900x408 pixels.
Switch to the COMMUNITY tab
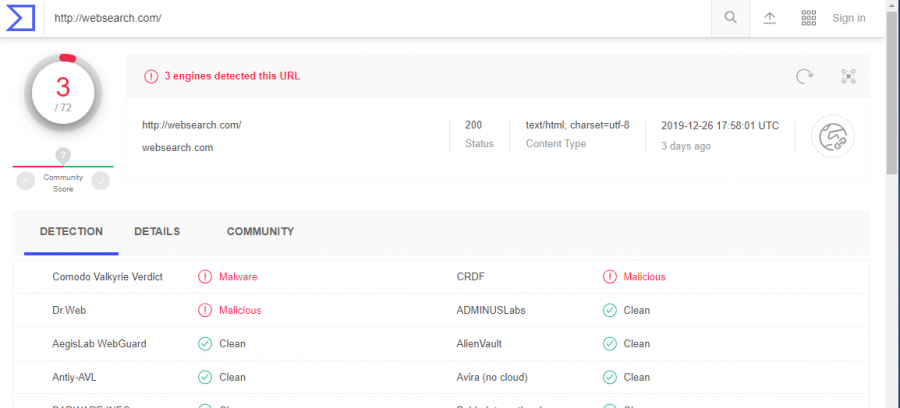point(260,231)
